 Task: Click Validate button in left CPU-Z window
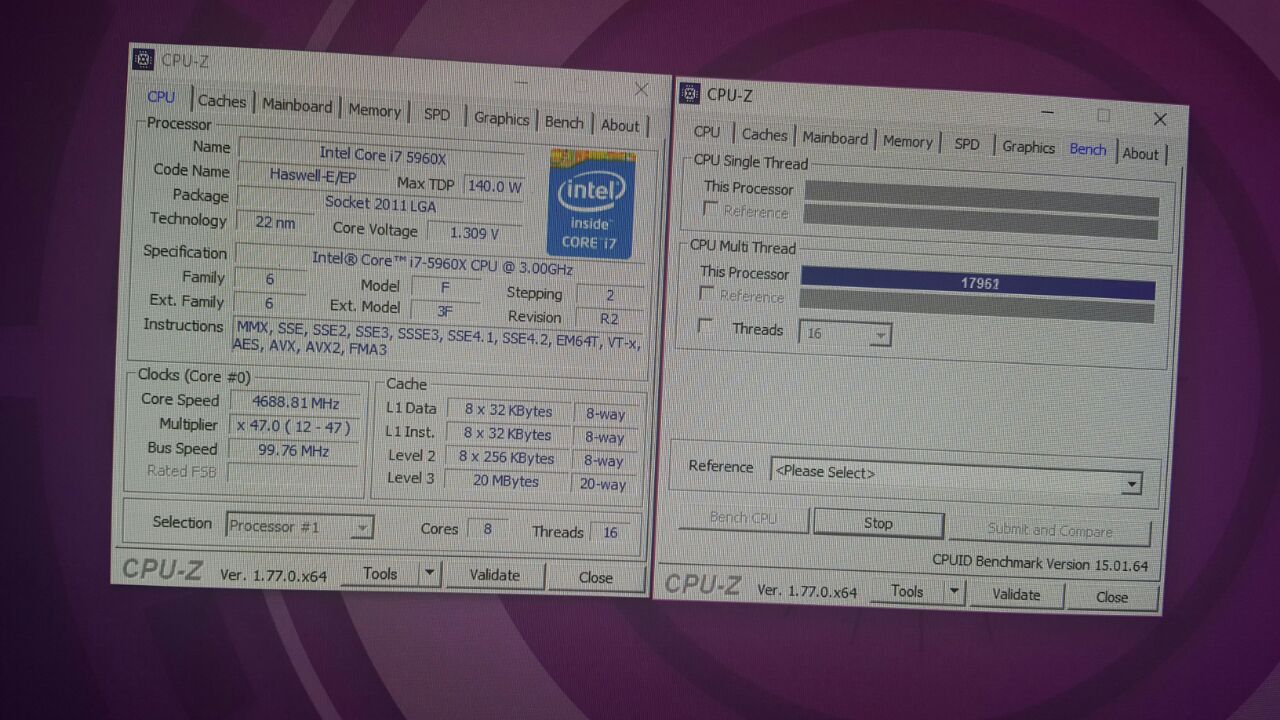495,575
